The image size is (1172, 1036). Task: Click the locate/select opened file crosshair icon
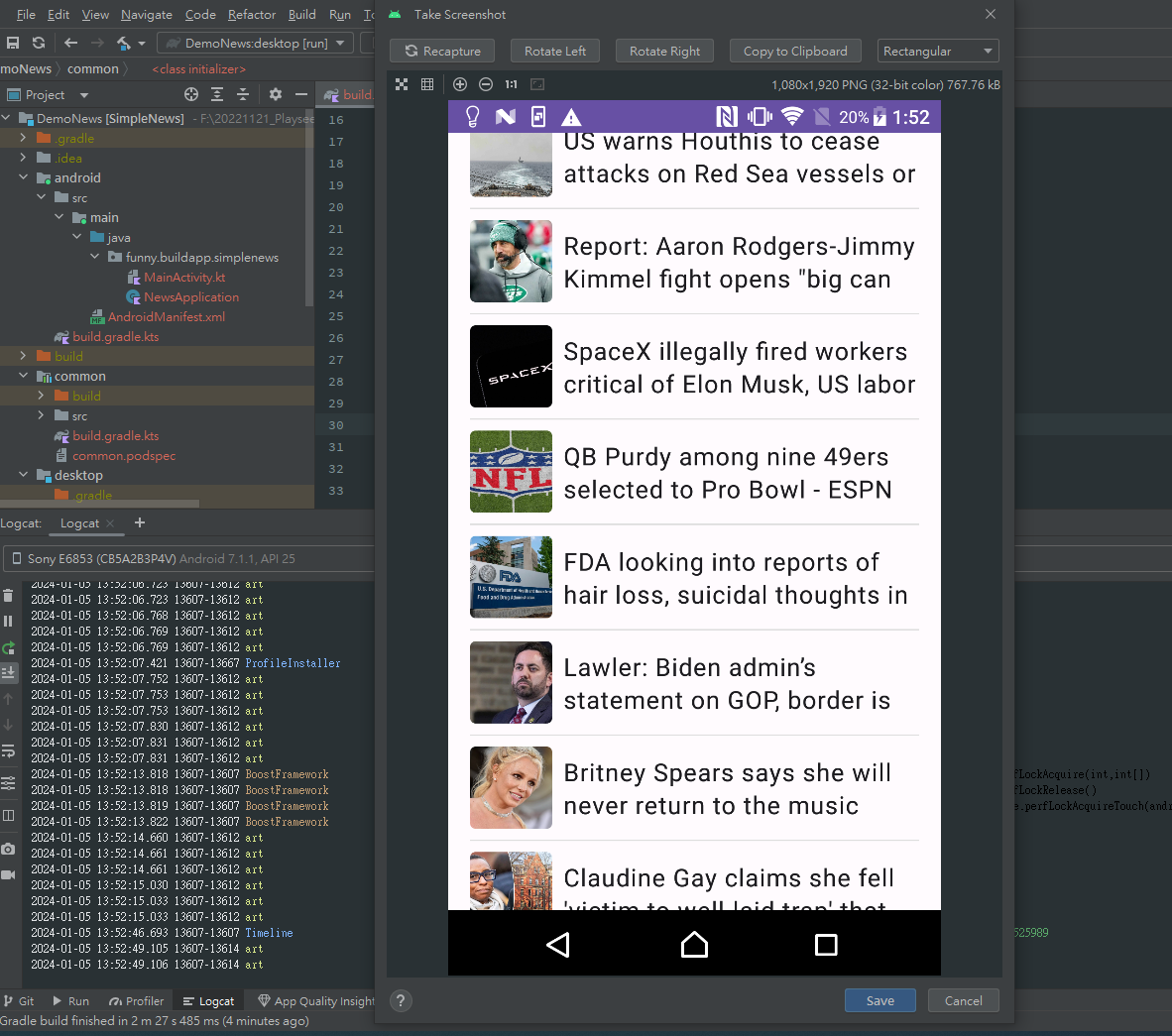[x=191, y=94]
